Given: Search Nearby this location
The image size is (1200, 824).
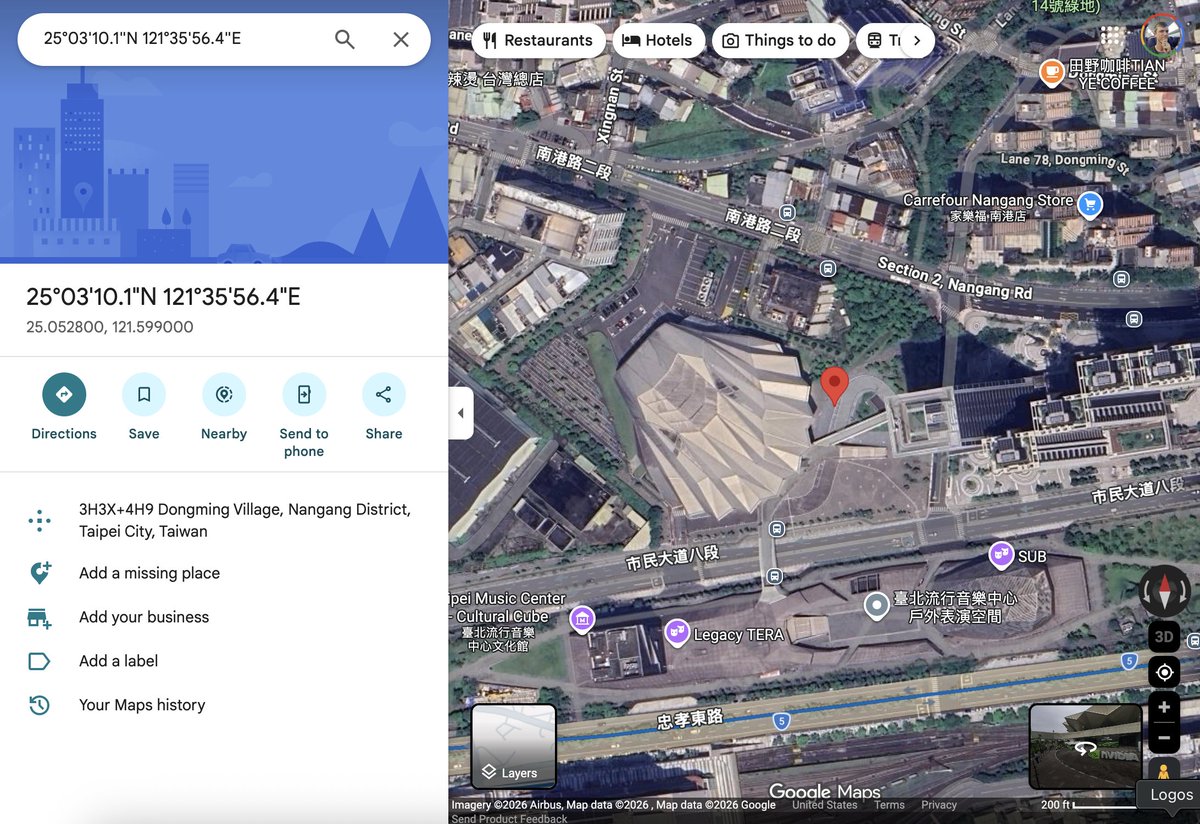Looking at the screenshot, I should click(224, 408).
